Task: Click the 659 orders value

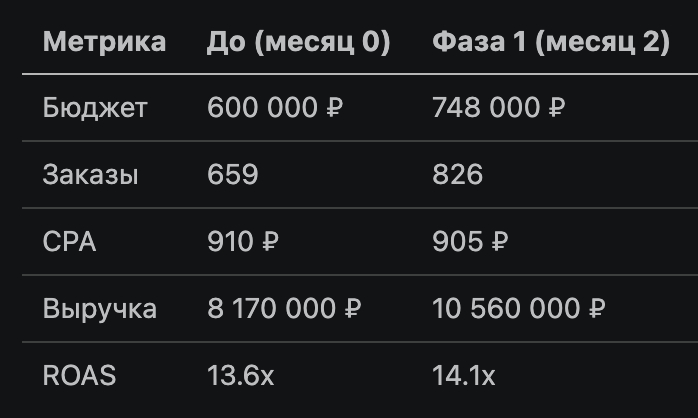Action: coord(232,175)
